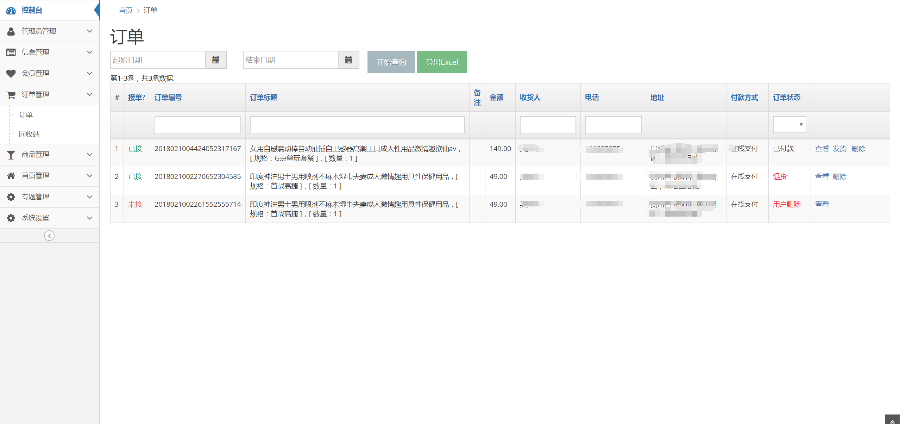Focus the 订单标题 filter box
The width and height of the screenshot is (900, 424).
[357, 125]
